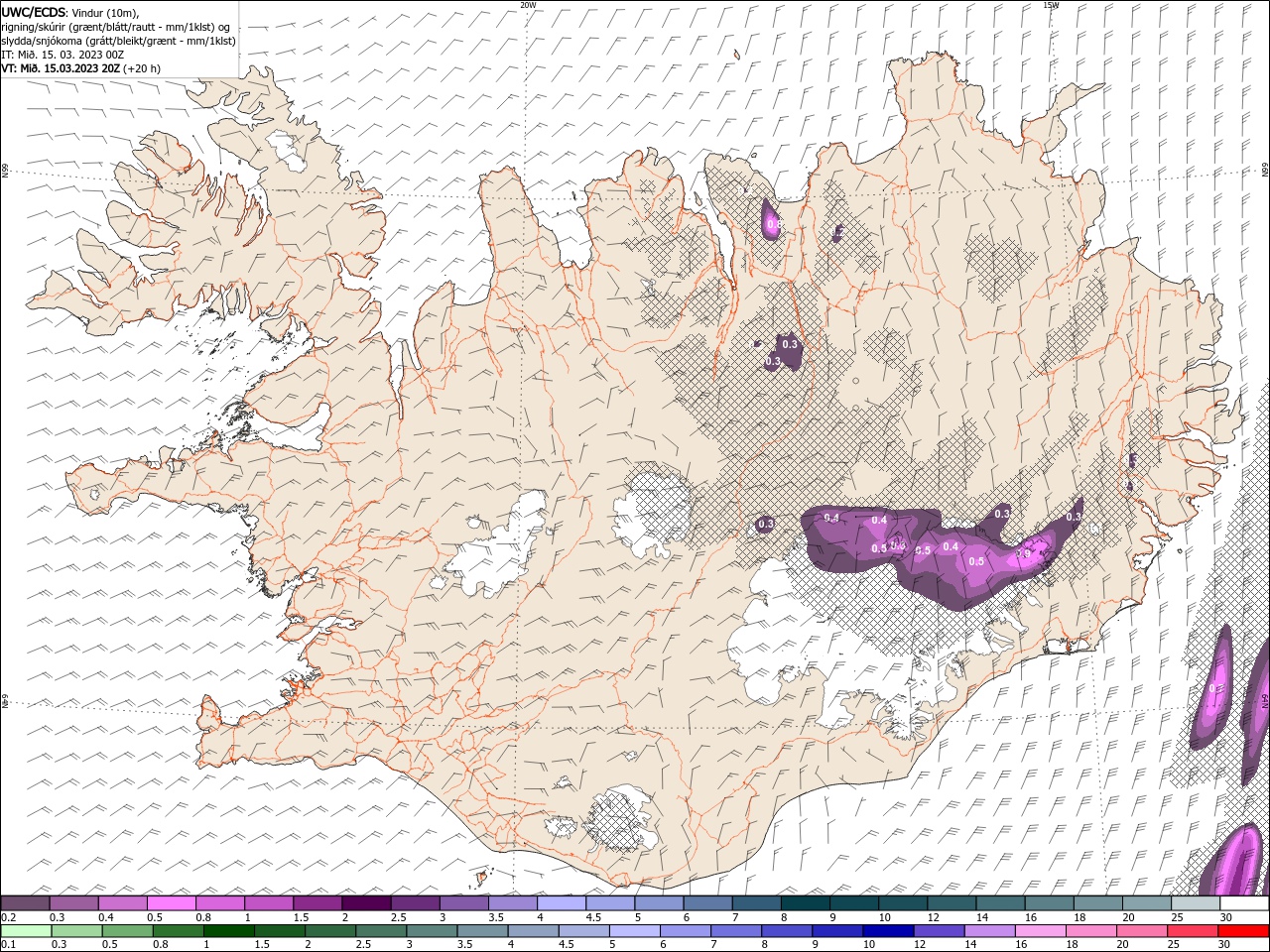The height and width of the screenshot is (952, 1270).
Task: Pick the dark green rain swatch for 1–1.5
Action: [x=228, y=931]
